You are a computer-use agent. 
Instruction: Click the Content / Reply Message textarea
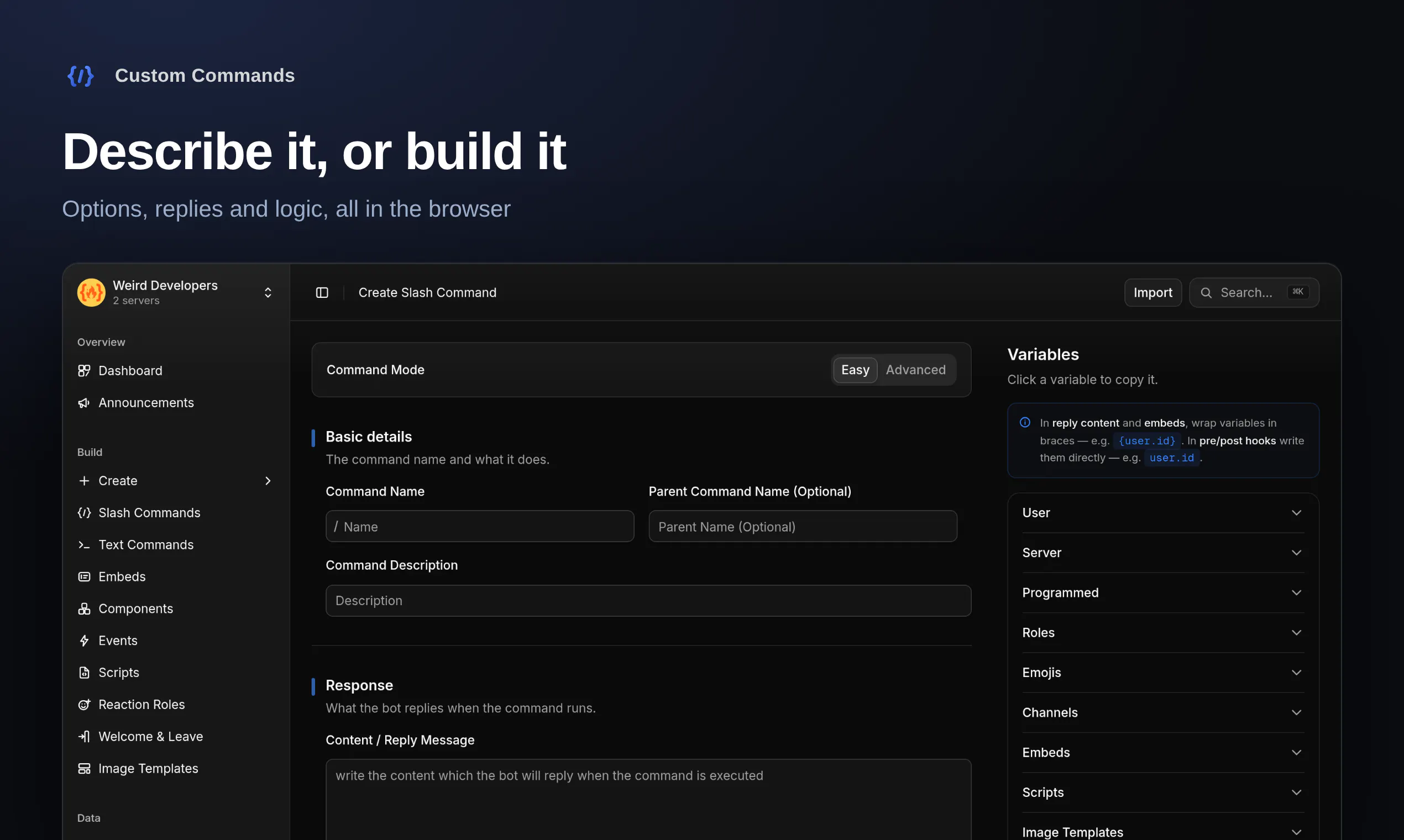tap(648, 799)
